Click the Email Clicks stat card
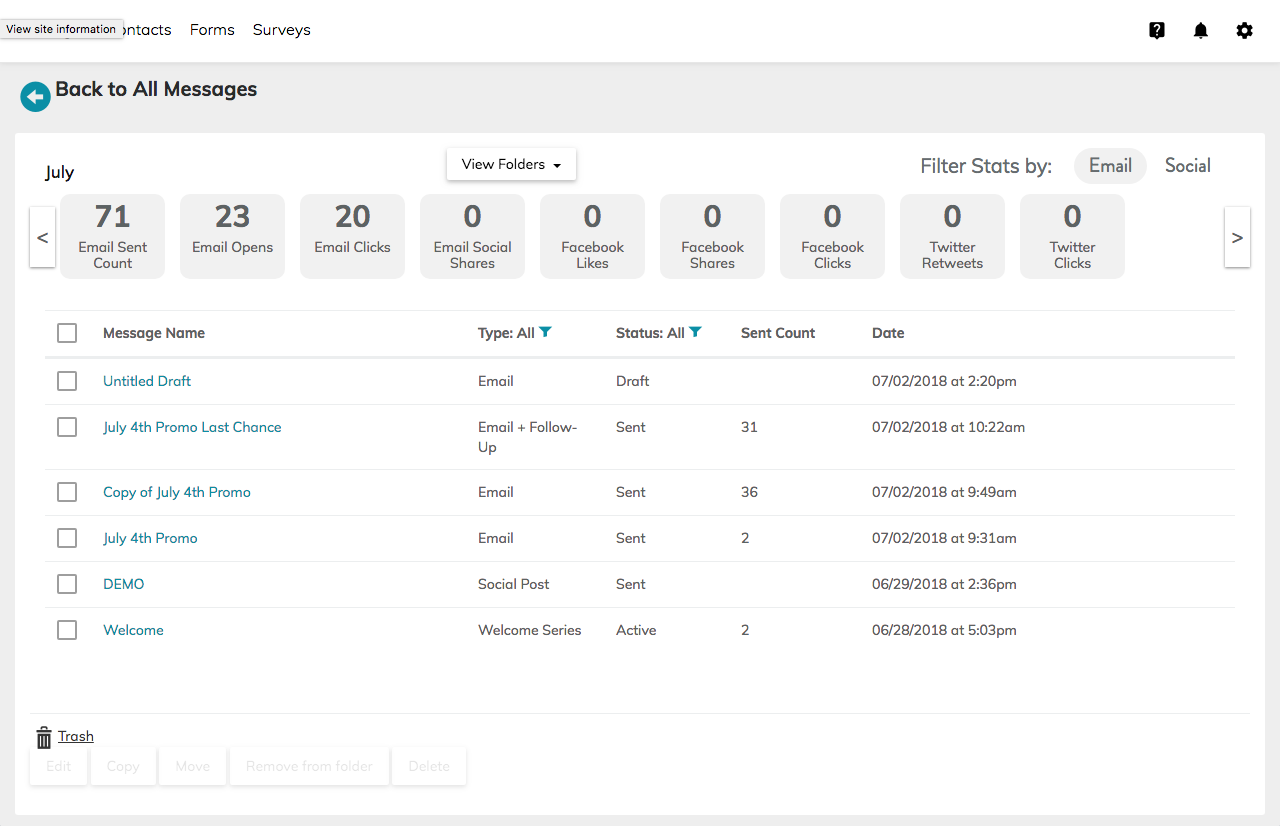The height and width of the screenshot is (826, 1280). [x=352, y=236]
